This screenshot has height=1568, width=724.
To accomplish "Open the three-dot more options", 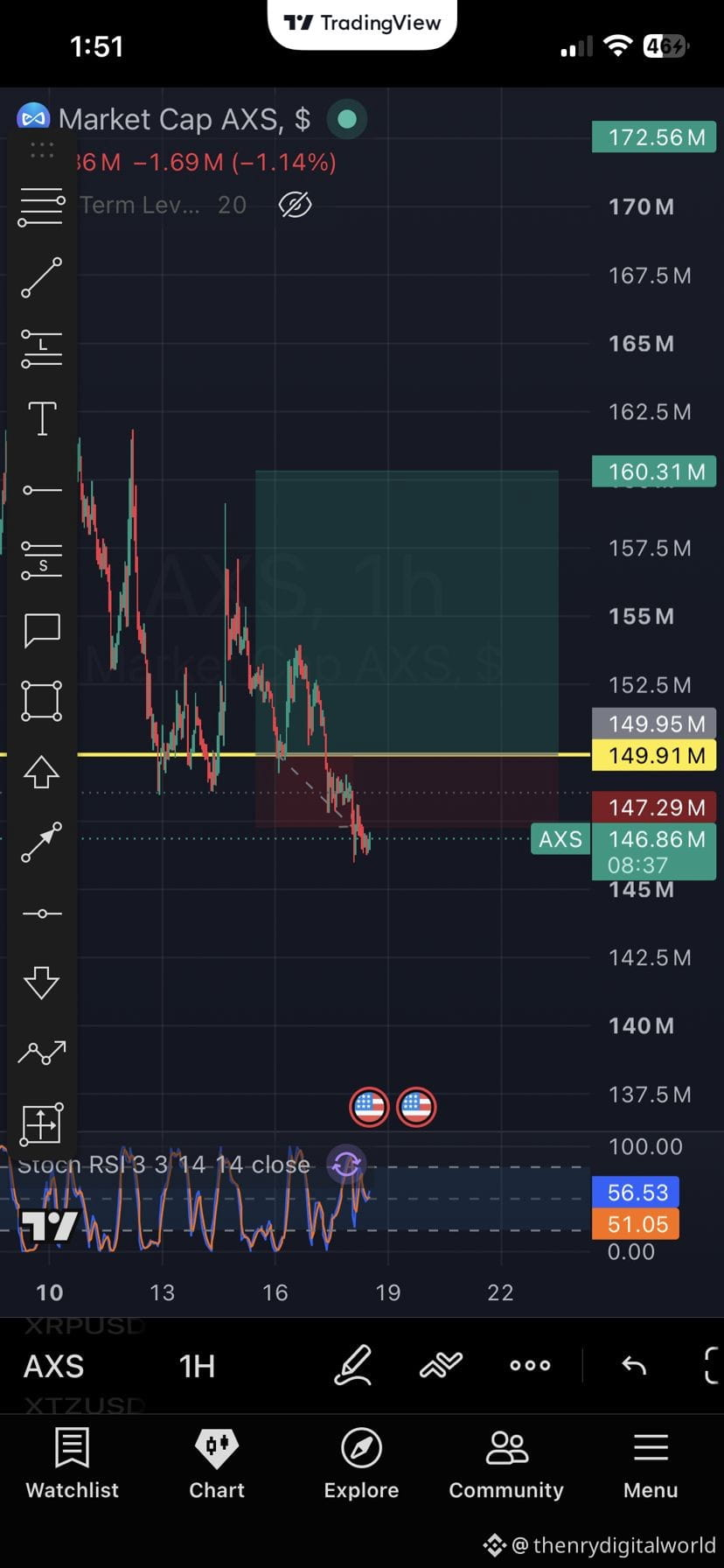I will tap(530, 1365).
